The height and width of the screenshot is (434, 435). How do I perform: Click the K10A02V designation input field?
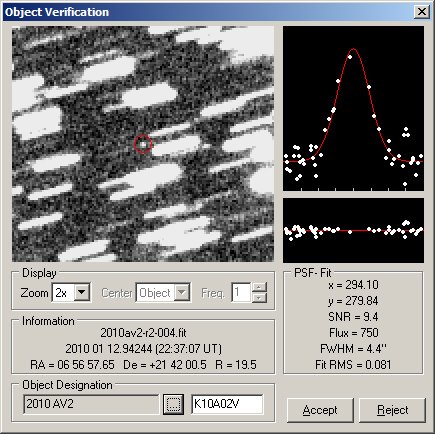(x=227, y=405)
